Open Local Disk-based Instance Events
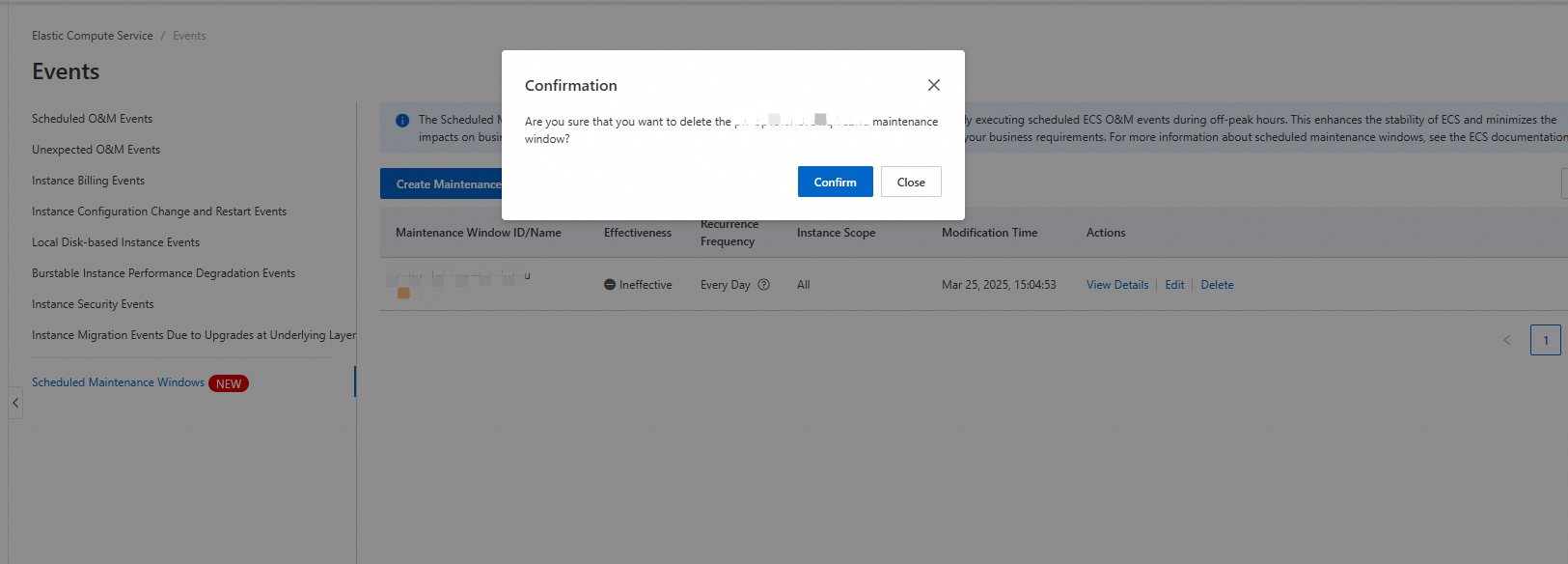Screen dimensions: 1568x564 point(116,242)
